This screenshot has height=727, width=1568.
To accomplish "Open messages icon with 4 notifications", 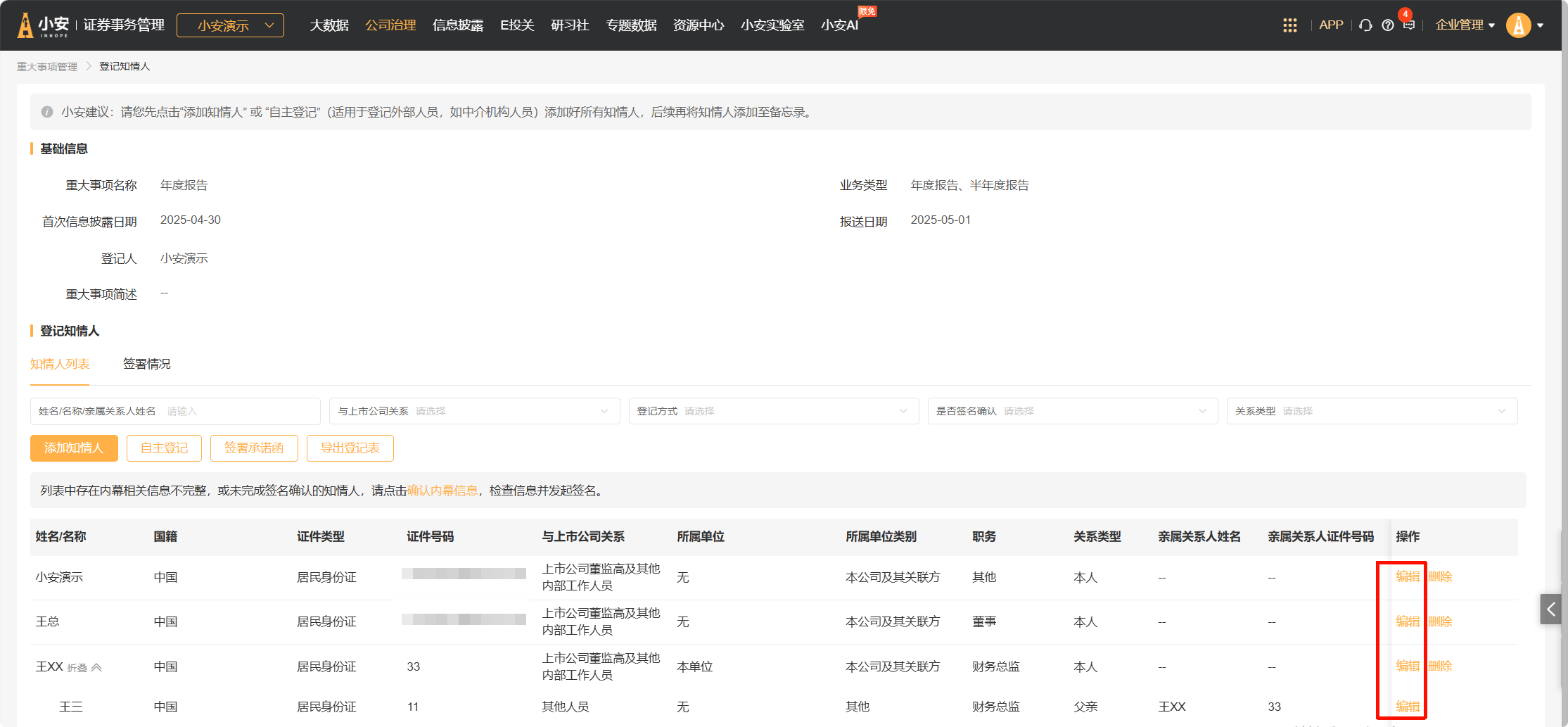I will 1408,25.
